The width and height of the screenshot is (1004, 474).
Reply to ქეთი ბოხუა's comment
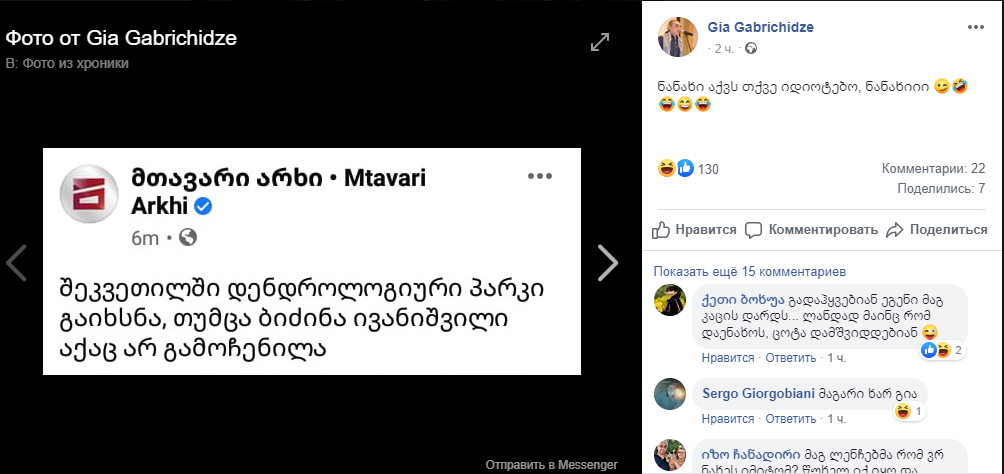[x=791, y=357]
